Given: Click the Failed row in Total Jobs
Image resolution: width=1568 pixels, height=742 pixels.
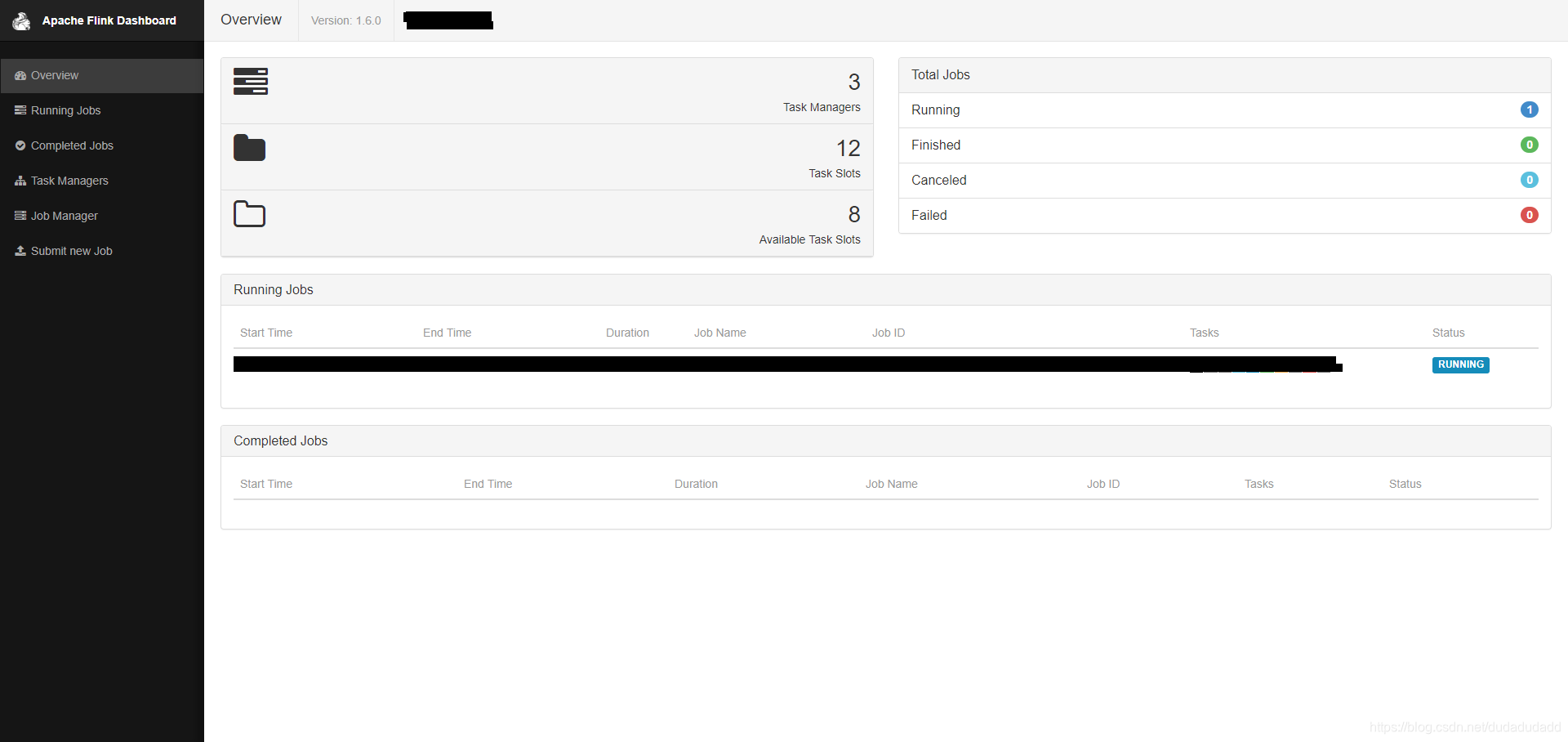Looking at the screenshot, I should pyautogui.click(x=1225, y=216).
